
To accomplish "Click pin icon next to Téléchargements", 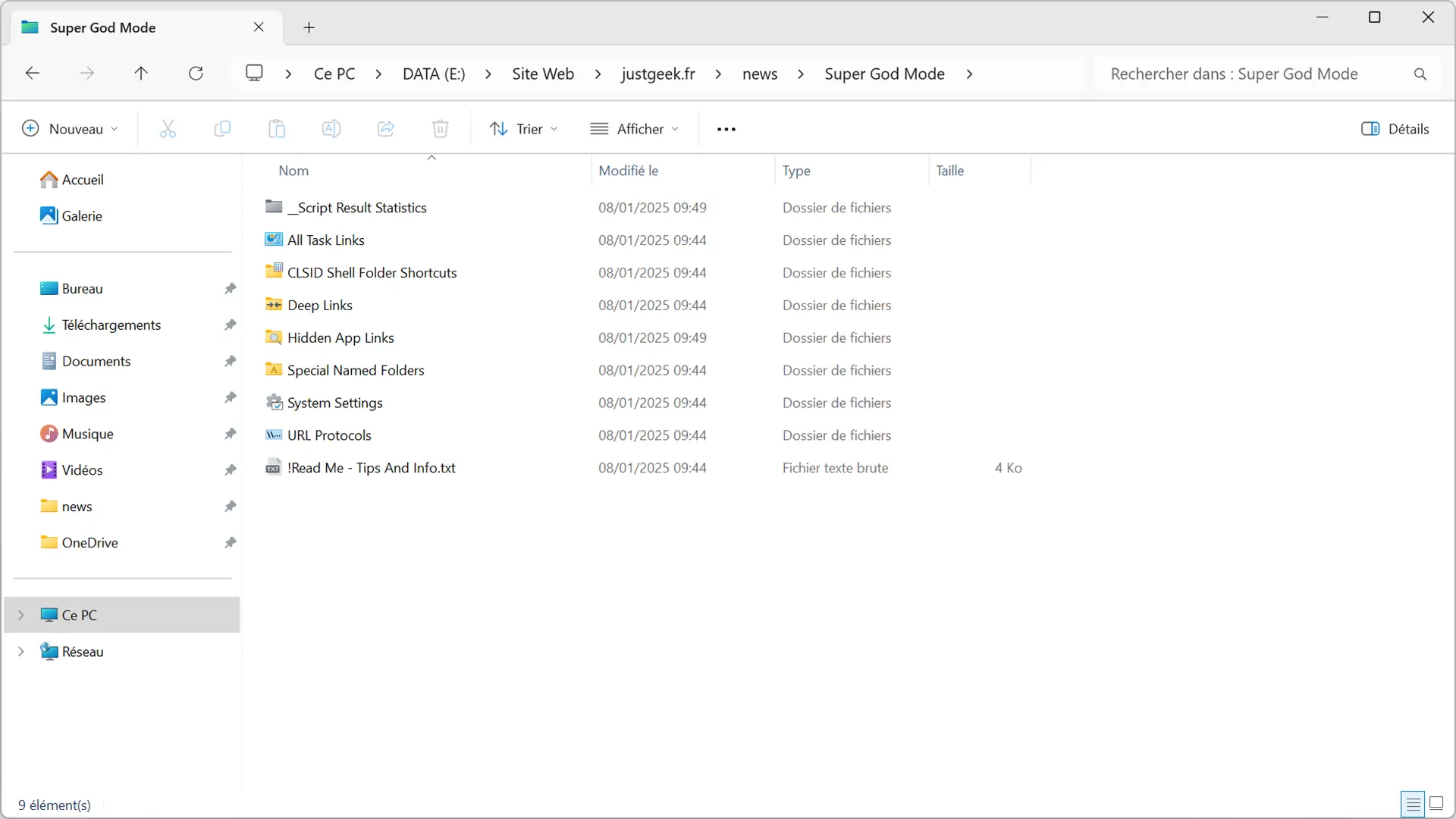I will click(231, 325).
